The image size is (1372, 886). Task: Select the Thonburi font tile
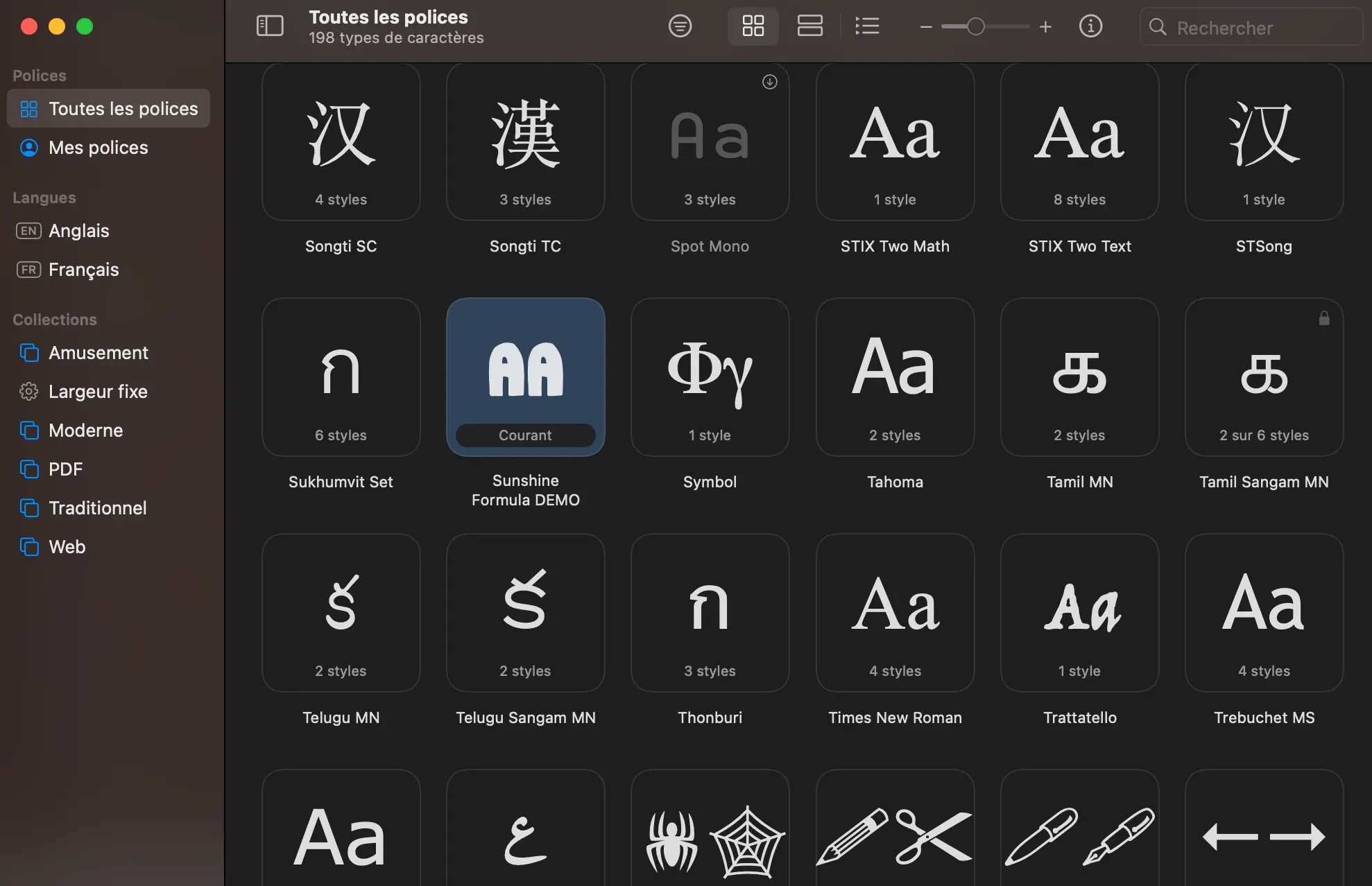pos(710,613)
